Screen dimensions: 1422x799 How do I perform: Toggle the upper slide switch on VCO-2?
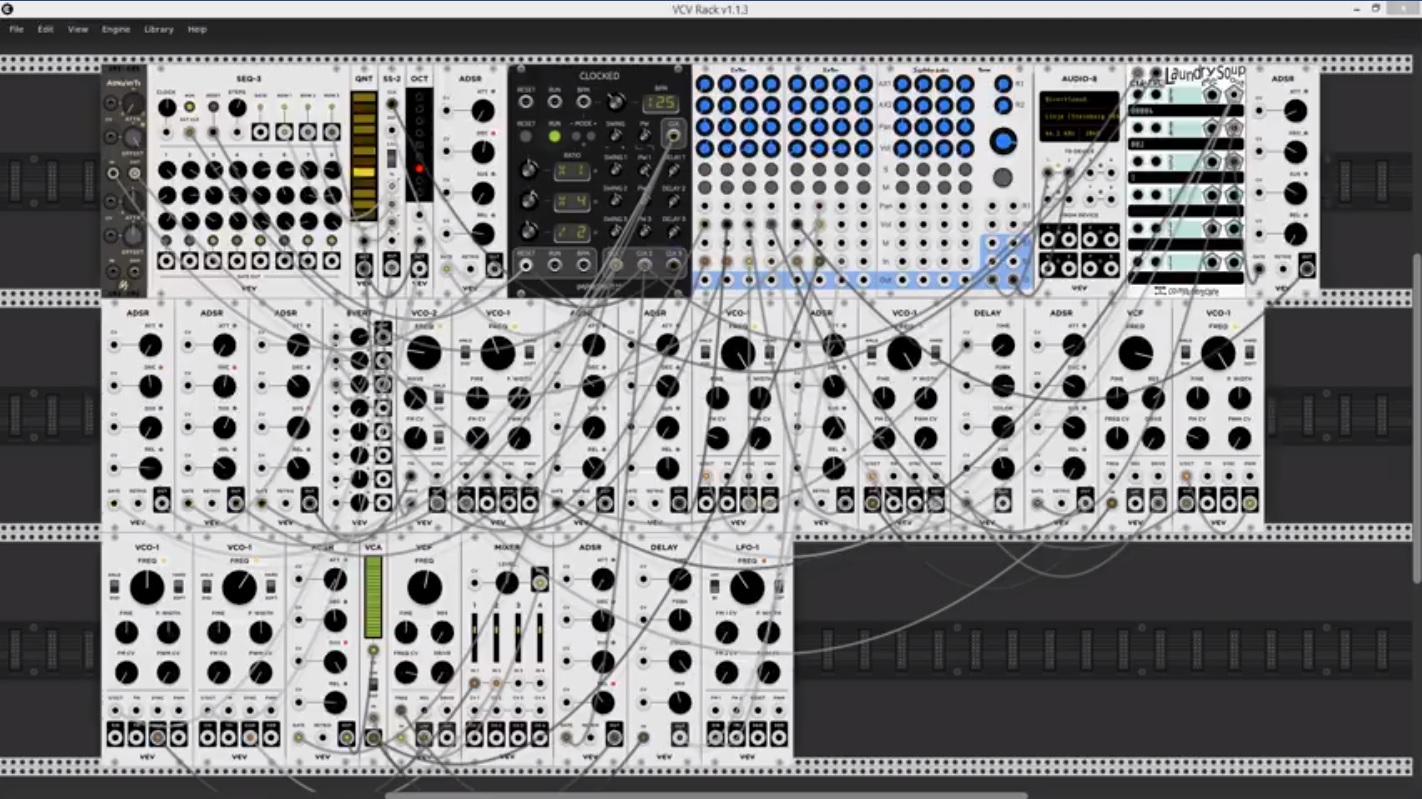click(438, 395)
